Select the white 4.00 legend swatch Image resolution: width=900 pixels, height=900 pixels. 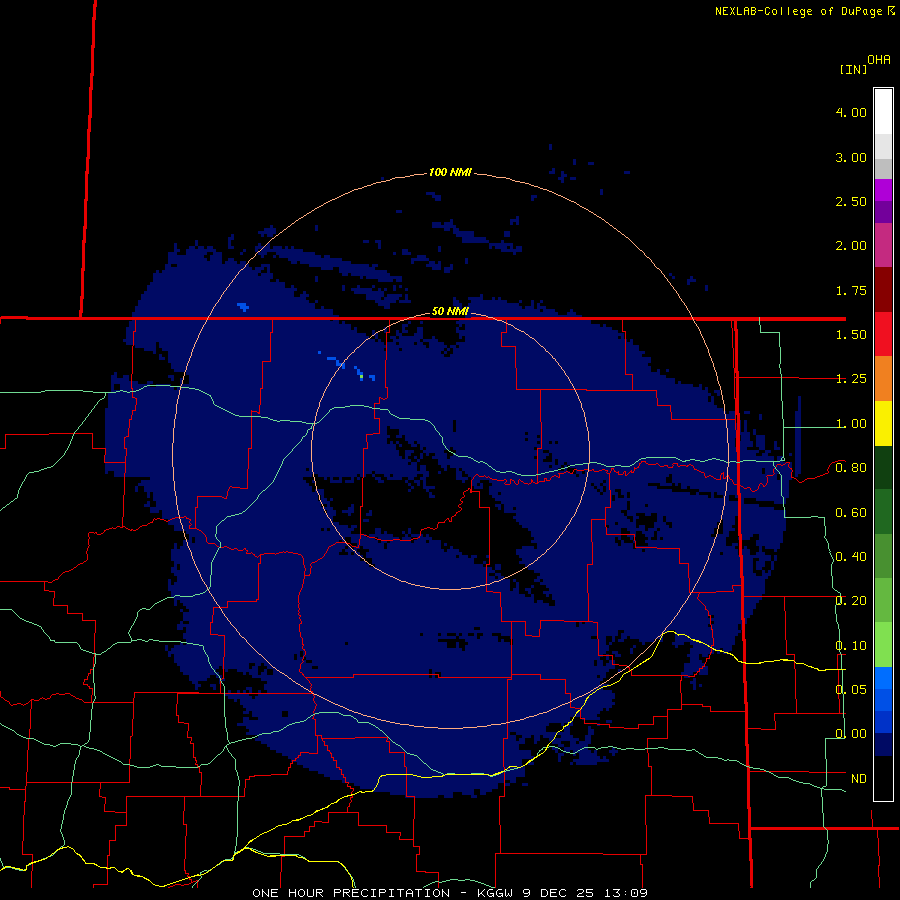(x=883, y=112)
